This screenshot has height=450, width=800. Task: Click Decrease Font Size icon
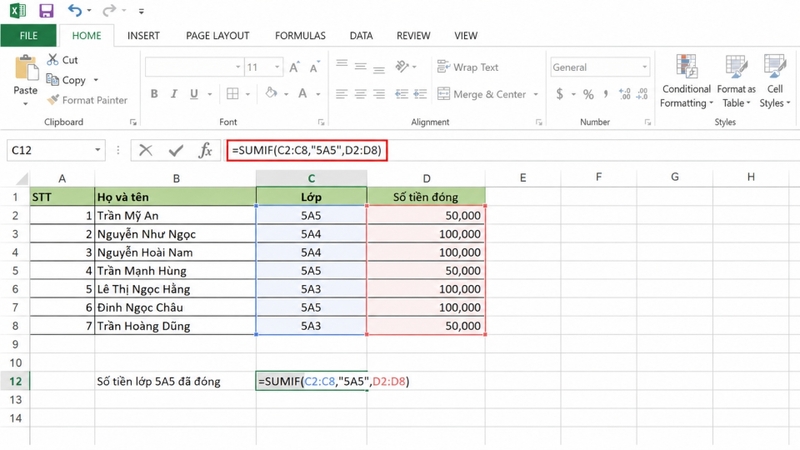314,67
